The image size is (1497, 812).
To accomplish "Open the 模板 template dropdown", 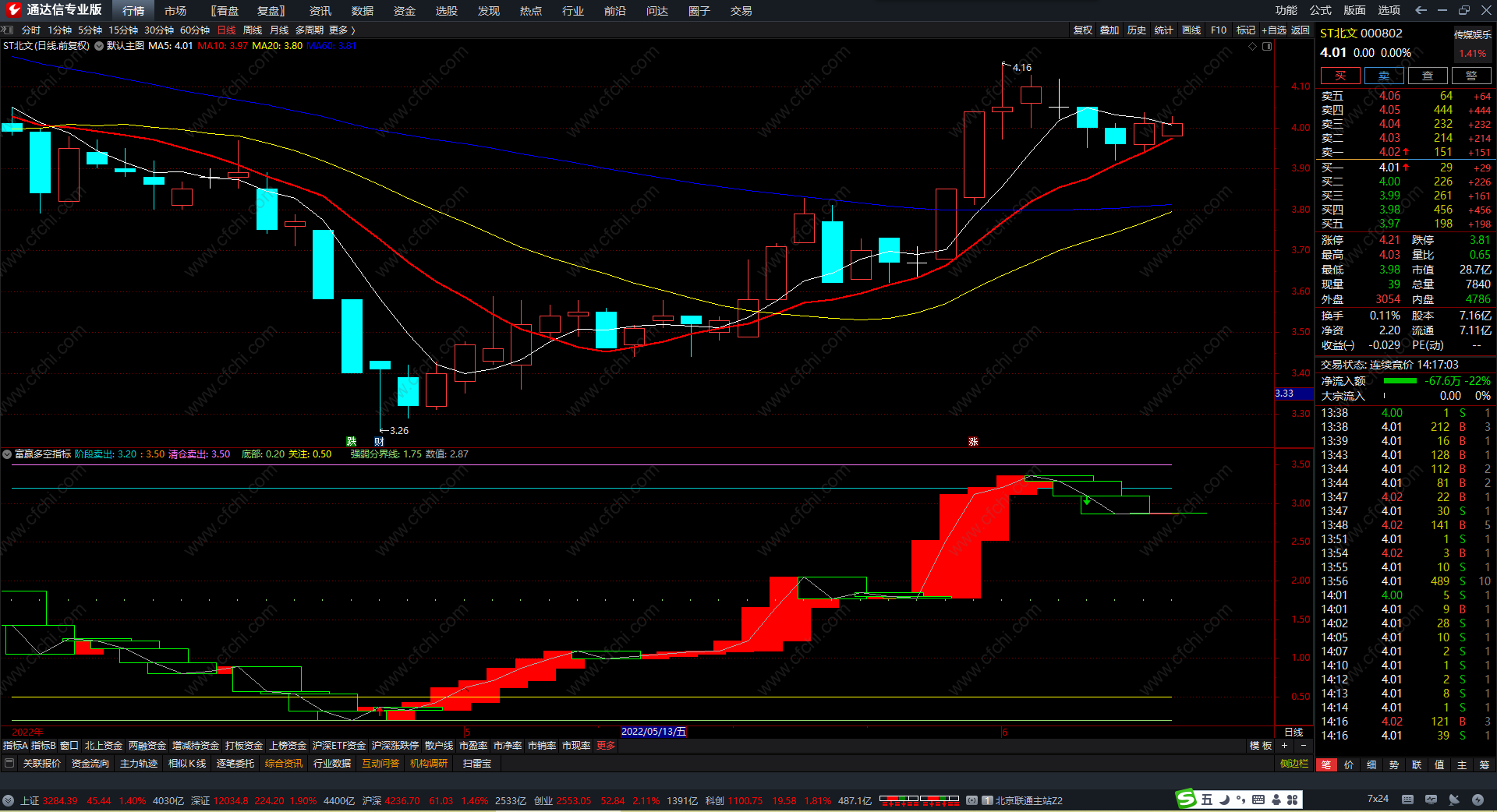I will [x=1261, y=746].
